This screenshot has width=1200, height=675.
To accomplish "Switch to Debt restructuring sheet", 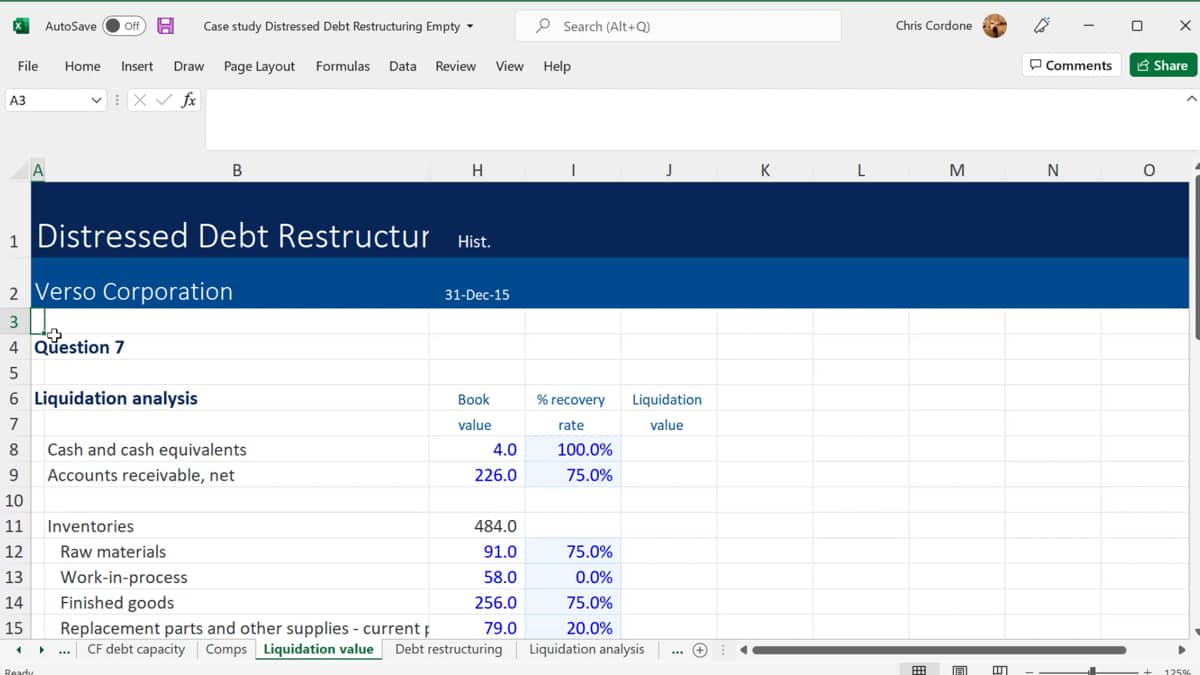I will pos(448,649).
